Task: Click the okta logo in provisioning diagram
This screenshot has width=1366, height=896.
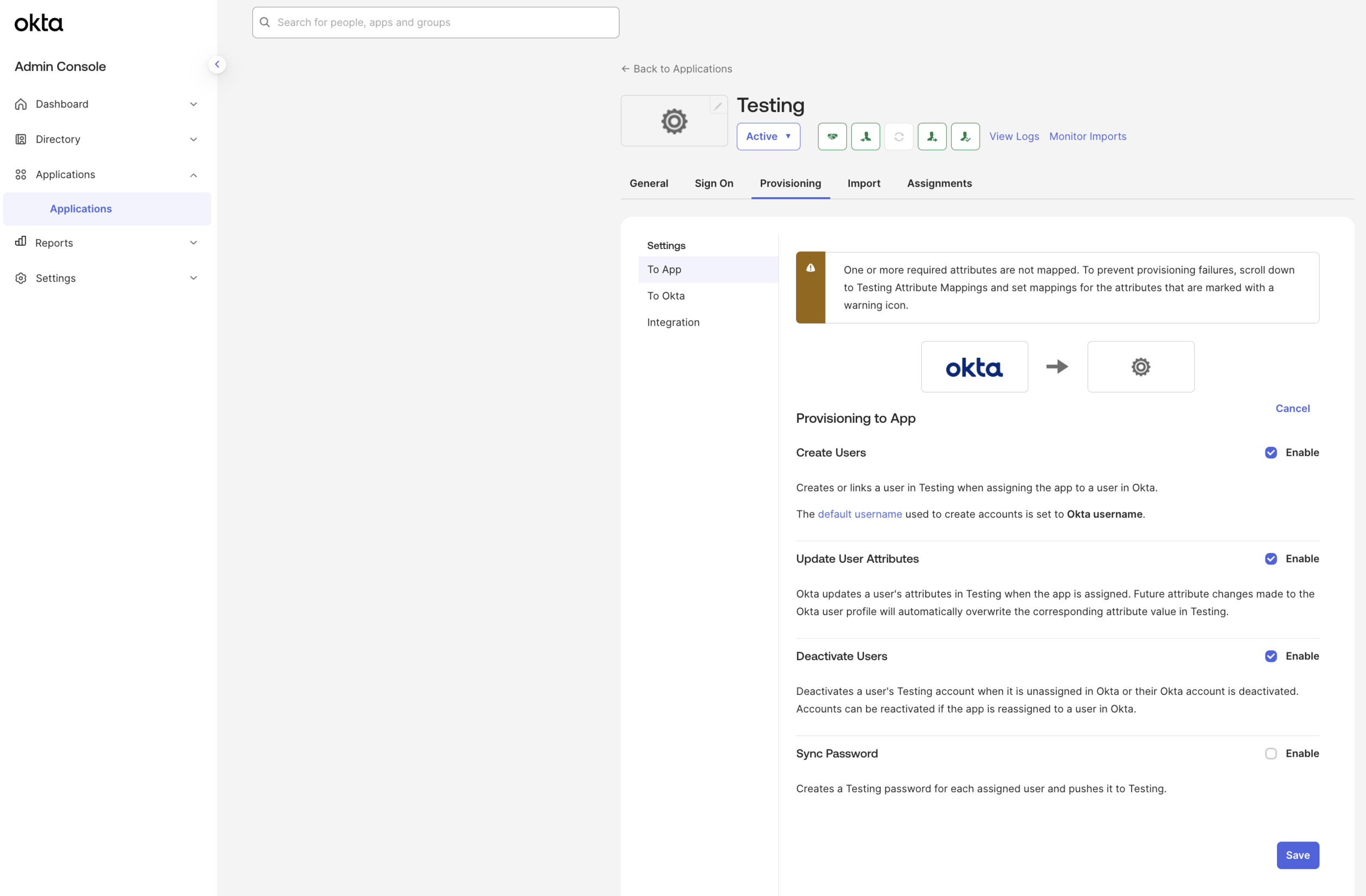Action: tap(974, 367)
